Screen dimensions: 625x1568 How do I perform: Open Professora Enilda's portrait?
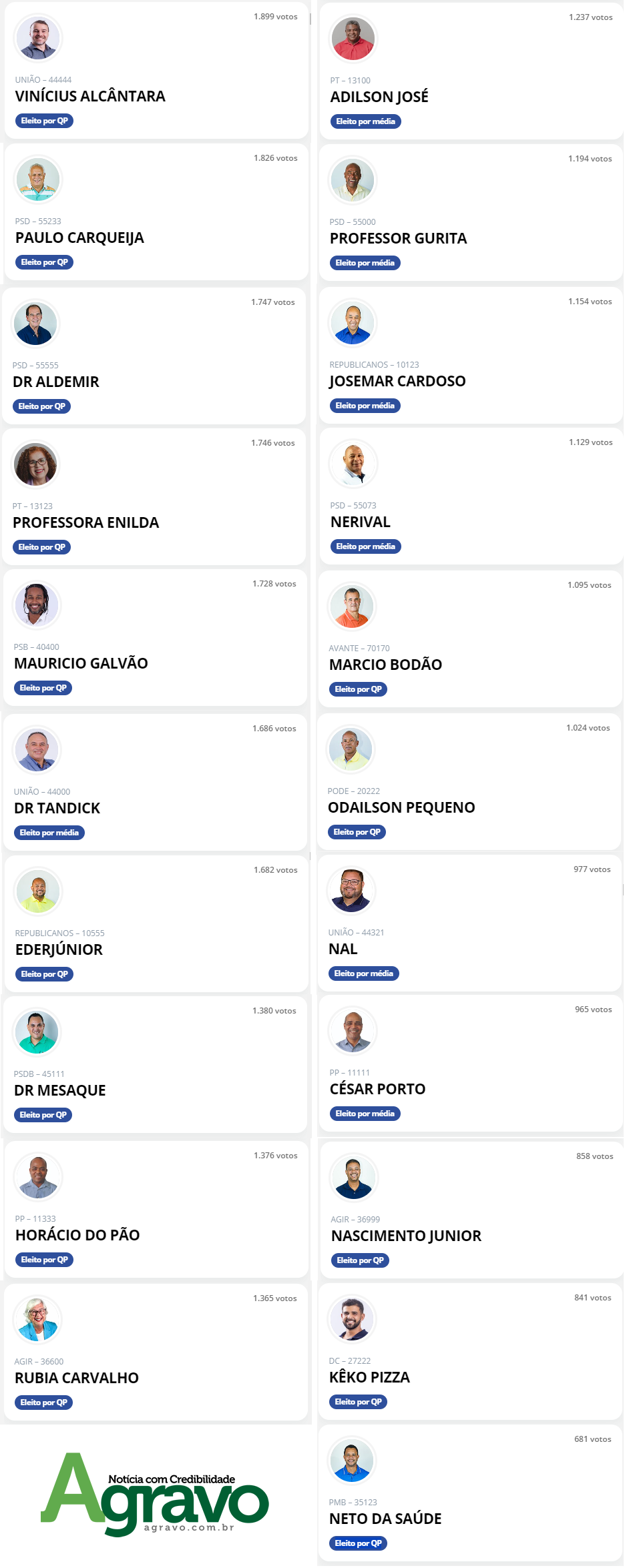pos(35,464)
